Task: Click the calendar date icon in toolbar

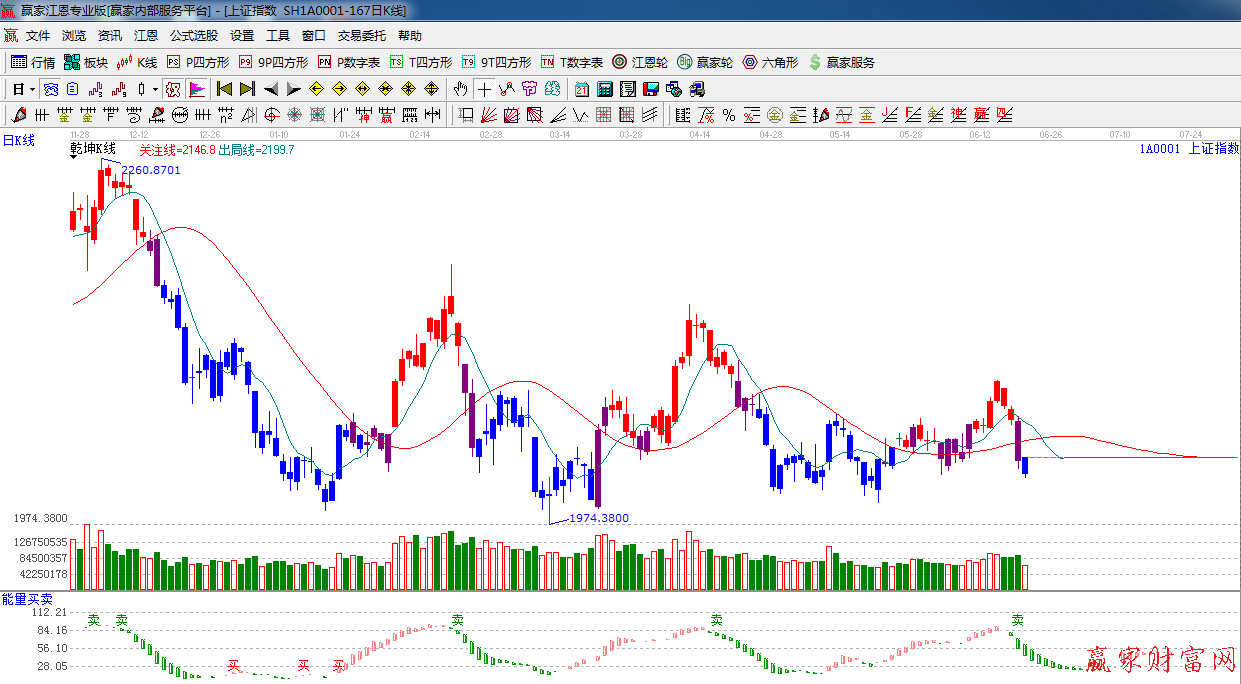Action: (581, 89)
